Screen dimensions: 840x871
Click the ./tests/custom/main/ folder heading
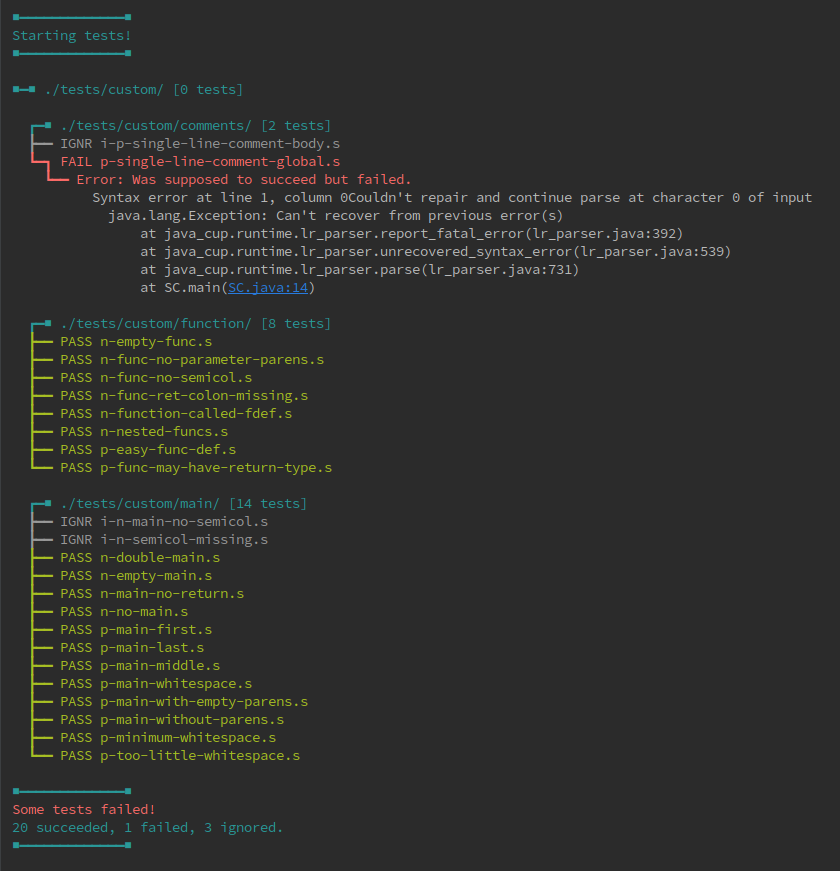coord(183,503)
